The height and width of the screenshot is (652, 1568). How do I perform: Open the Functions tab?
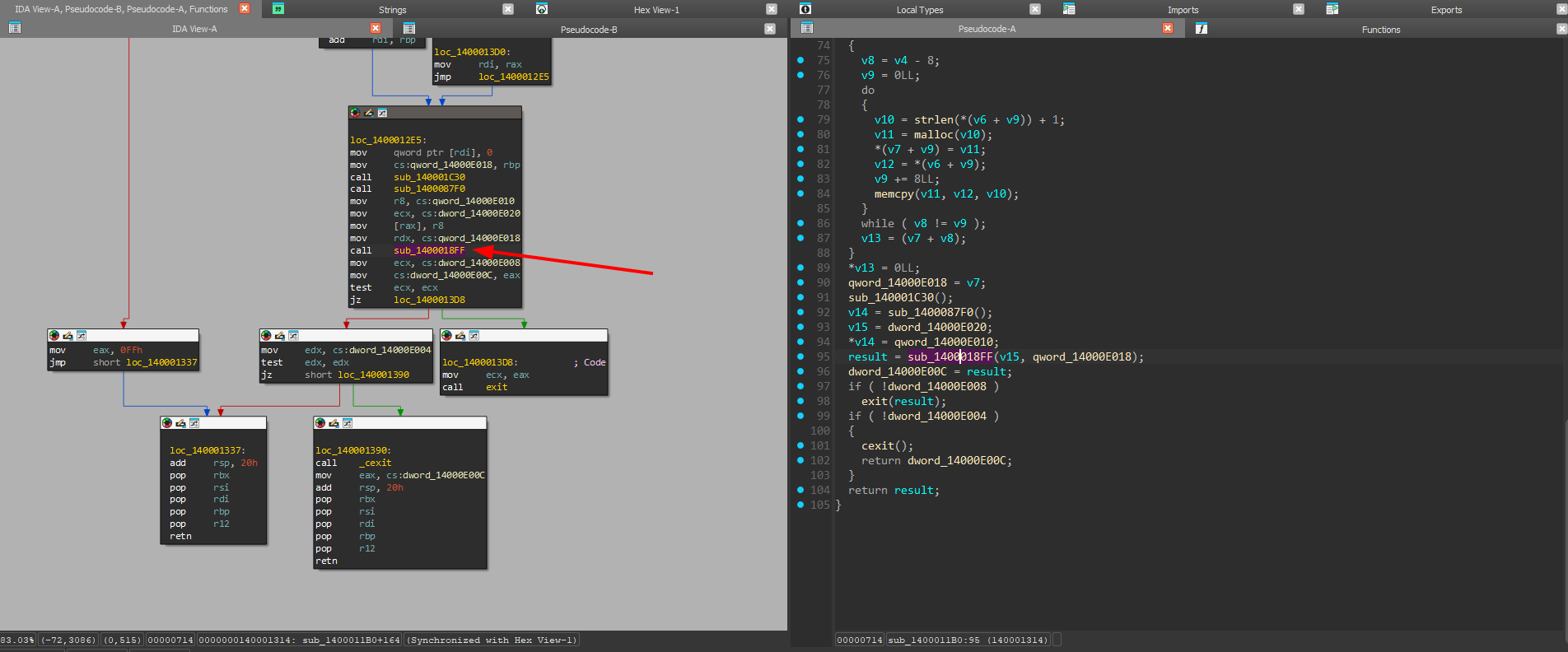click(x=1381, y=29)
